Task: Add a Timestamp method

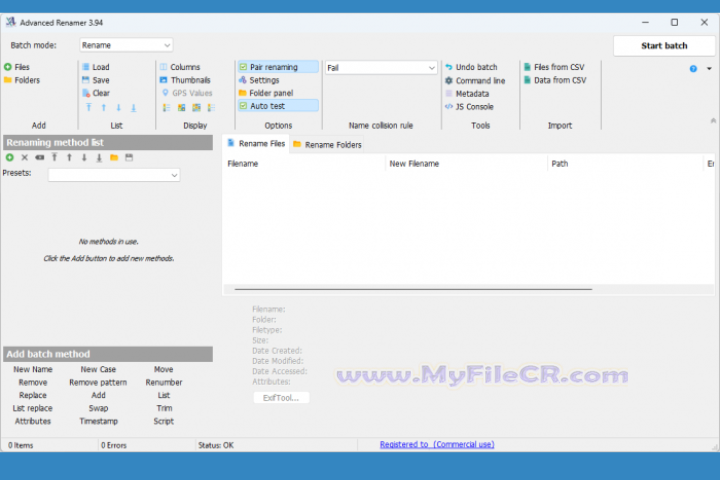Action: 98,421
